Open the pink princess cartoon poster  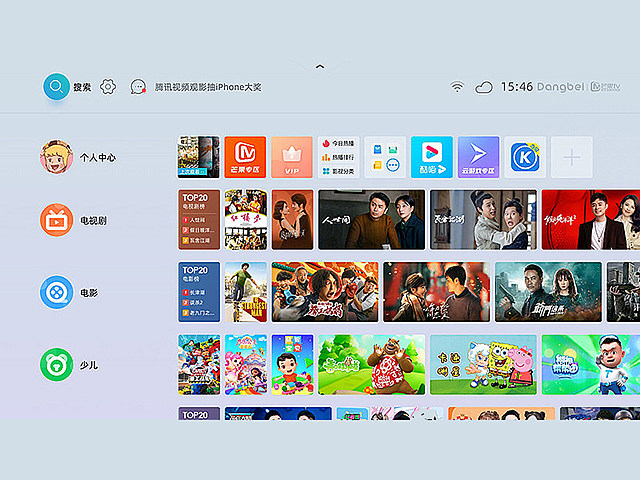click(x=246, y=364)
